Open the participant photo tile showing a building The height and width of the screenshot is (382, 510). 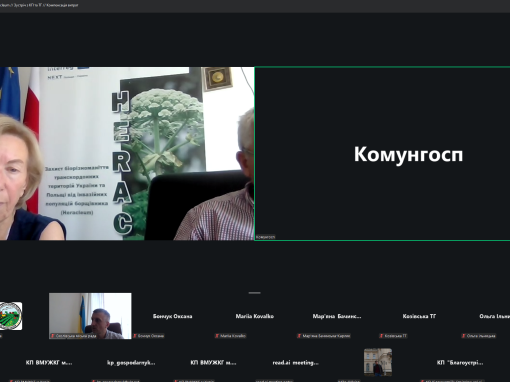pyautogui.click(x=378, y=362)
